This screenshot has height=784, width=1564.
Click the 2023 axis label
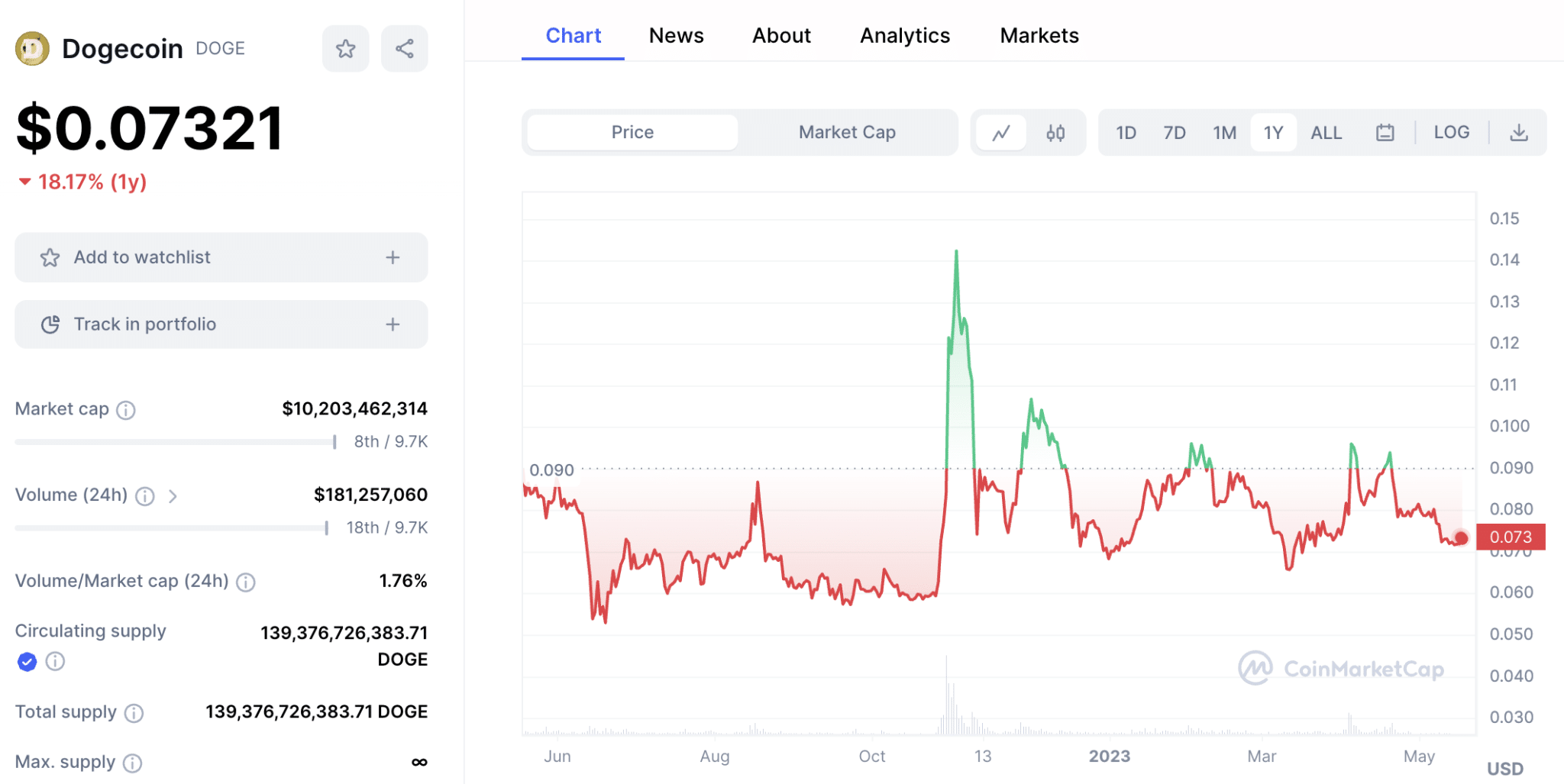click(x=1109, y=757)
